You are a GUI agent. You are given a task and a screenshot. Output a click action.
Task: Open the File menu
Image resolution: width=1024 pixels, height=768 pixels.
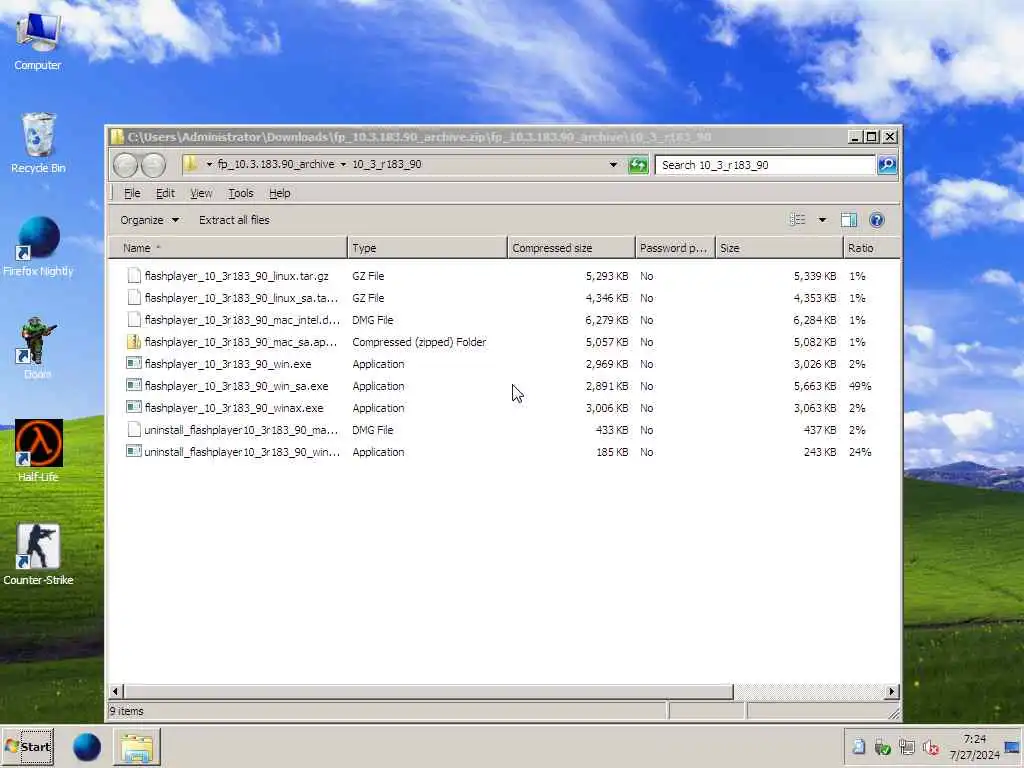132,193
